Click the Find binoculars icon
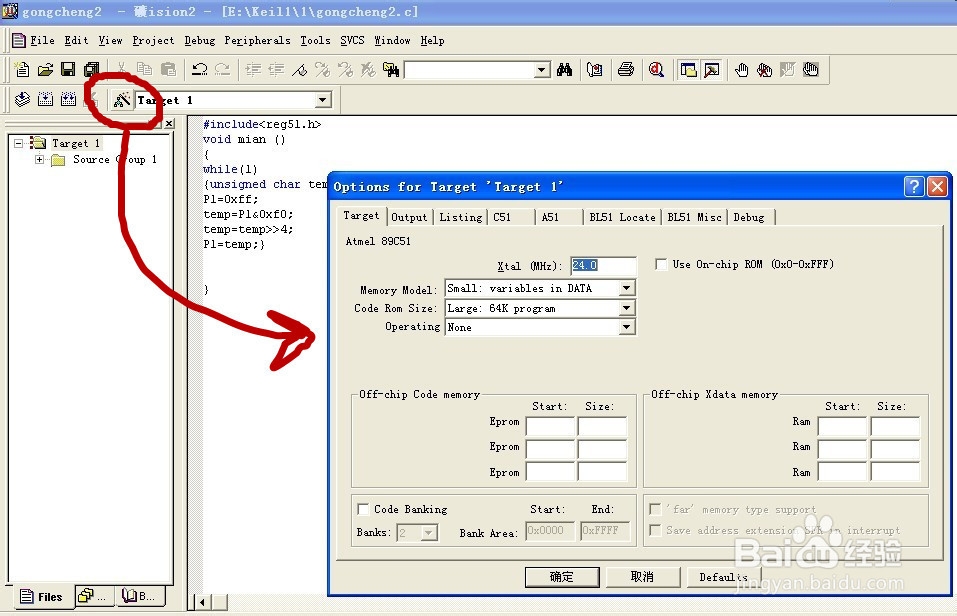The image size is (957, 616). click(x=565, y=70)
